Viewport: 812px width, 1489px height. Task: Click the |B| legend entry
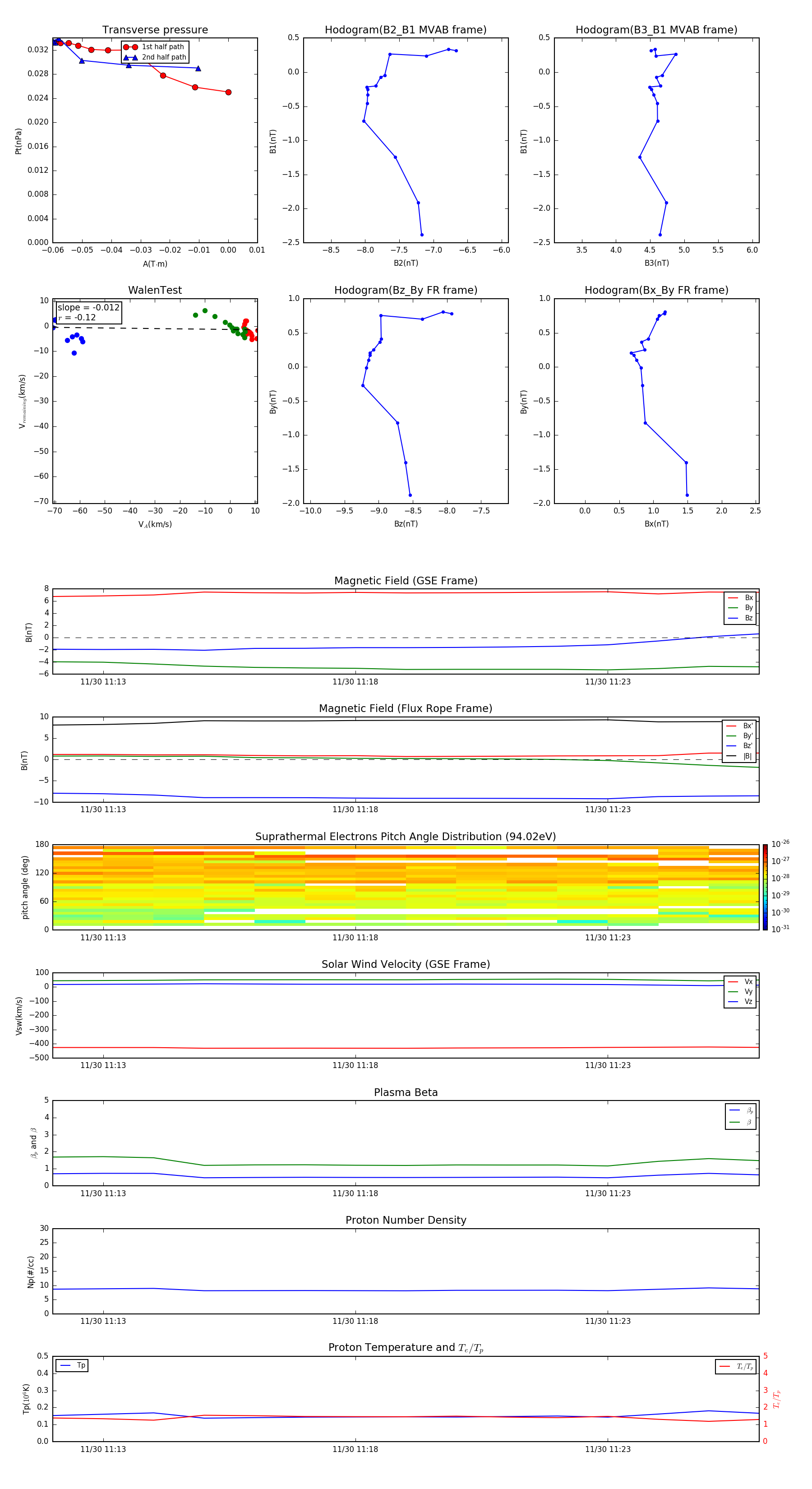740,756
